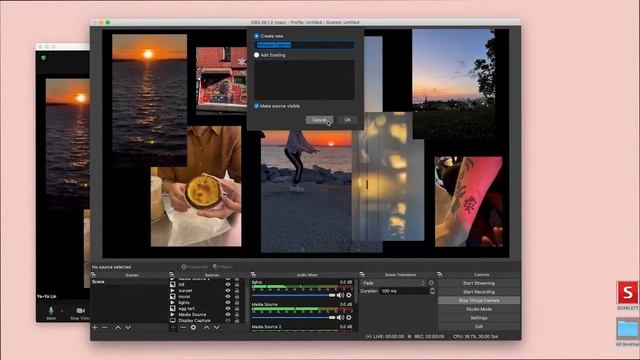
Task: Adjust the lights volume slider
Action: pyautogui.click(x=293, y=295)
